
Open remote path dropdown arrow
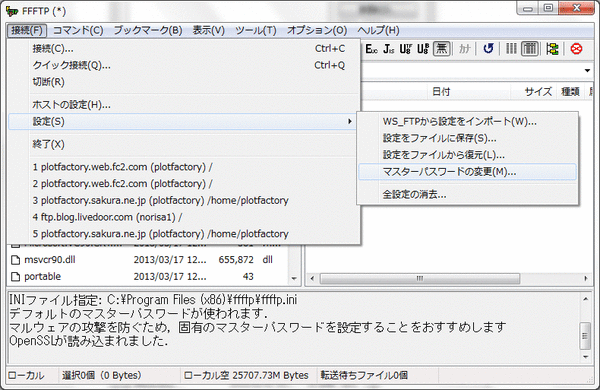[x=587, y=70]
